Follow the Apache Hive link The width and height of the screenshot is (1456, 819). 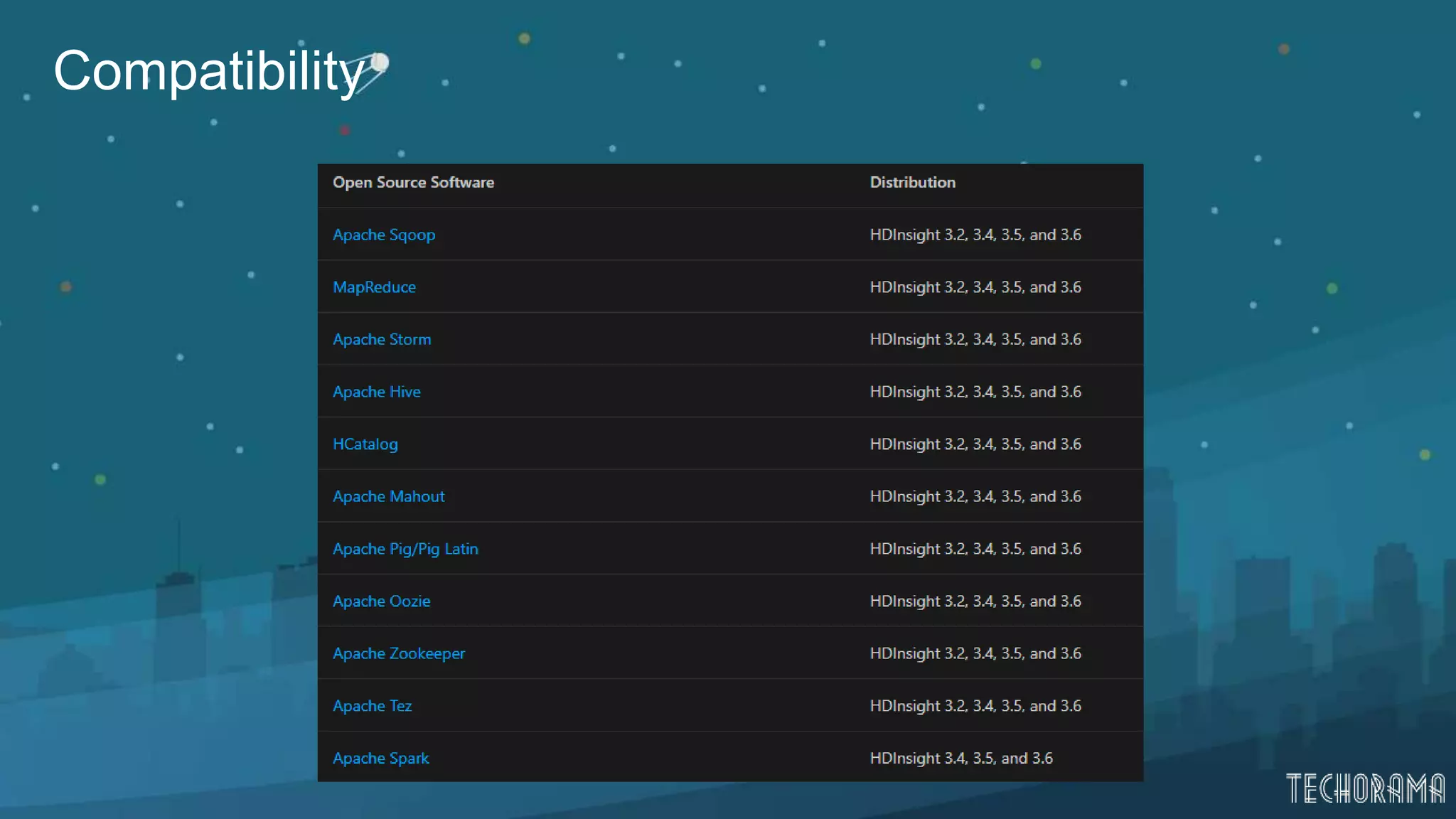pyautogui.click(x=376, y=392)
